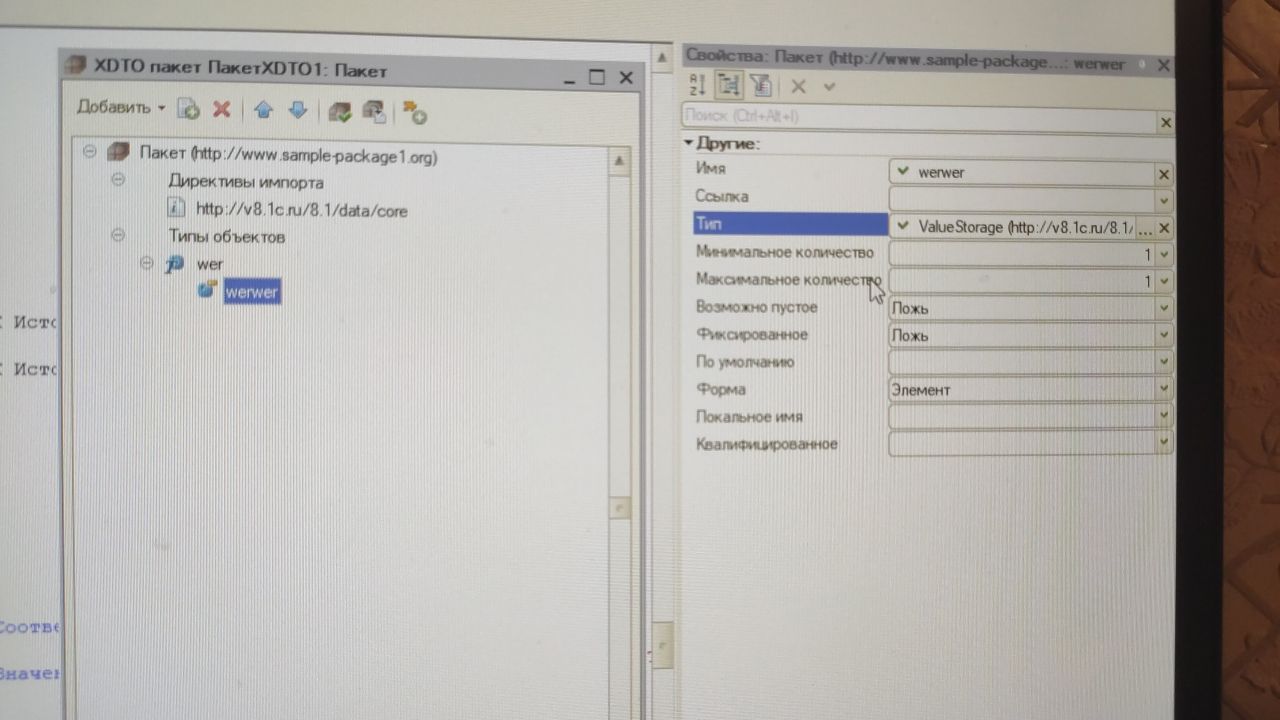Click cancel edit X in properties toolbar

pos(798,86)
